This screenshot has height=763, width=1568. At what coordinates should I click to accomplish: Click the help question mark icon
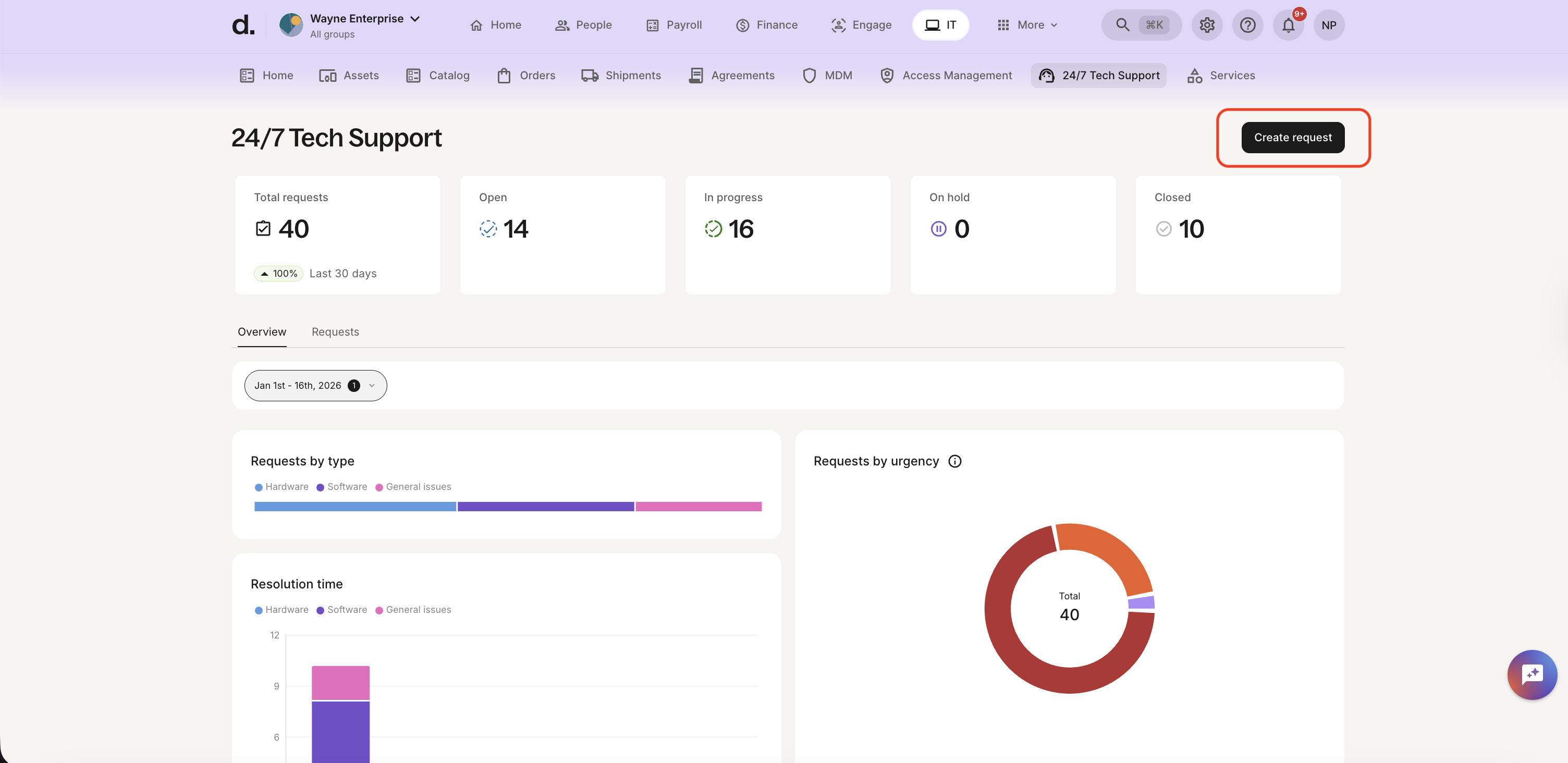pyautogui.click(x=1247, y=25)
